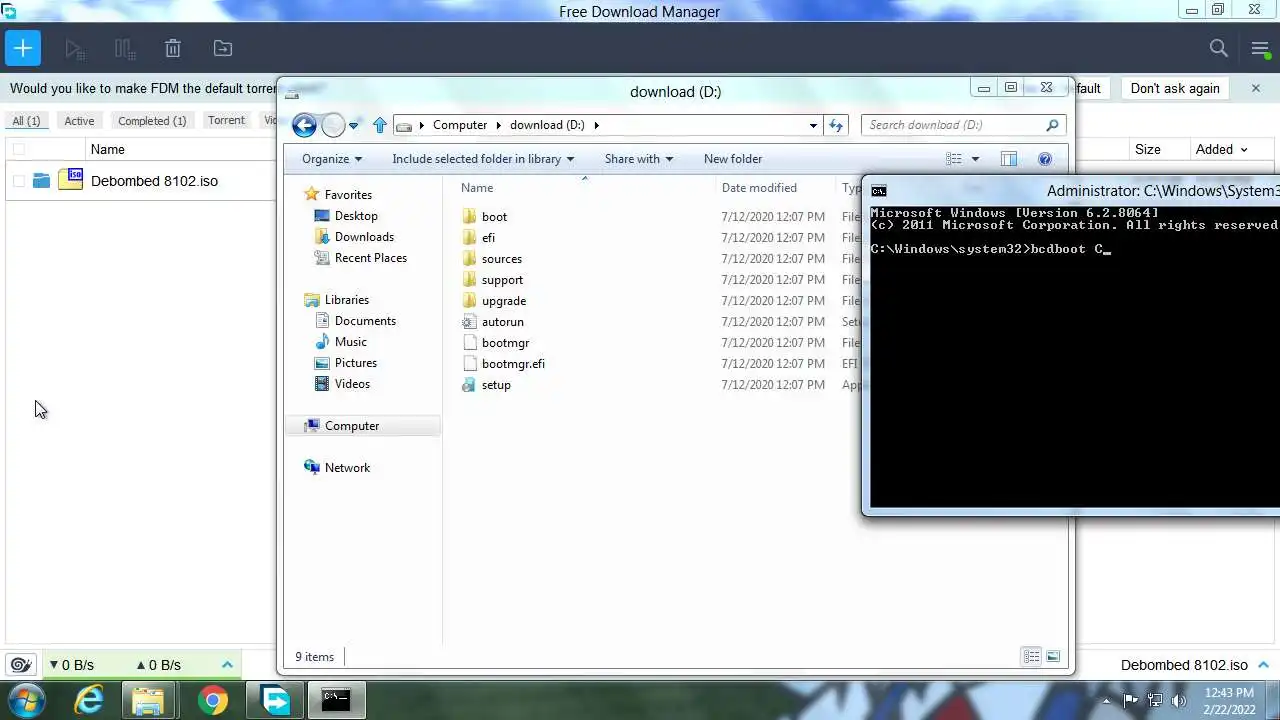Screen dimensions: 1280x720
Task: Select Recent Places in navigation pane
Action: pos(371,258)
